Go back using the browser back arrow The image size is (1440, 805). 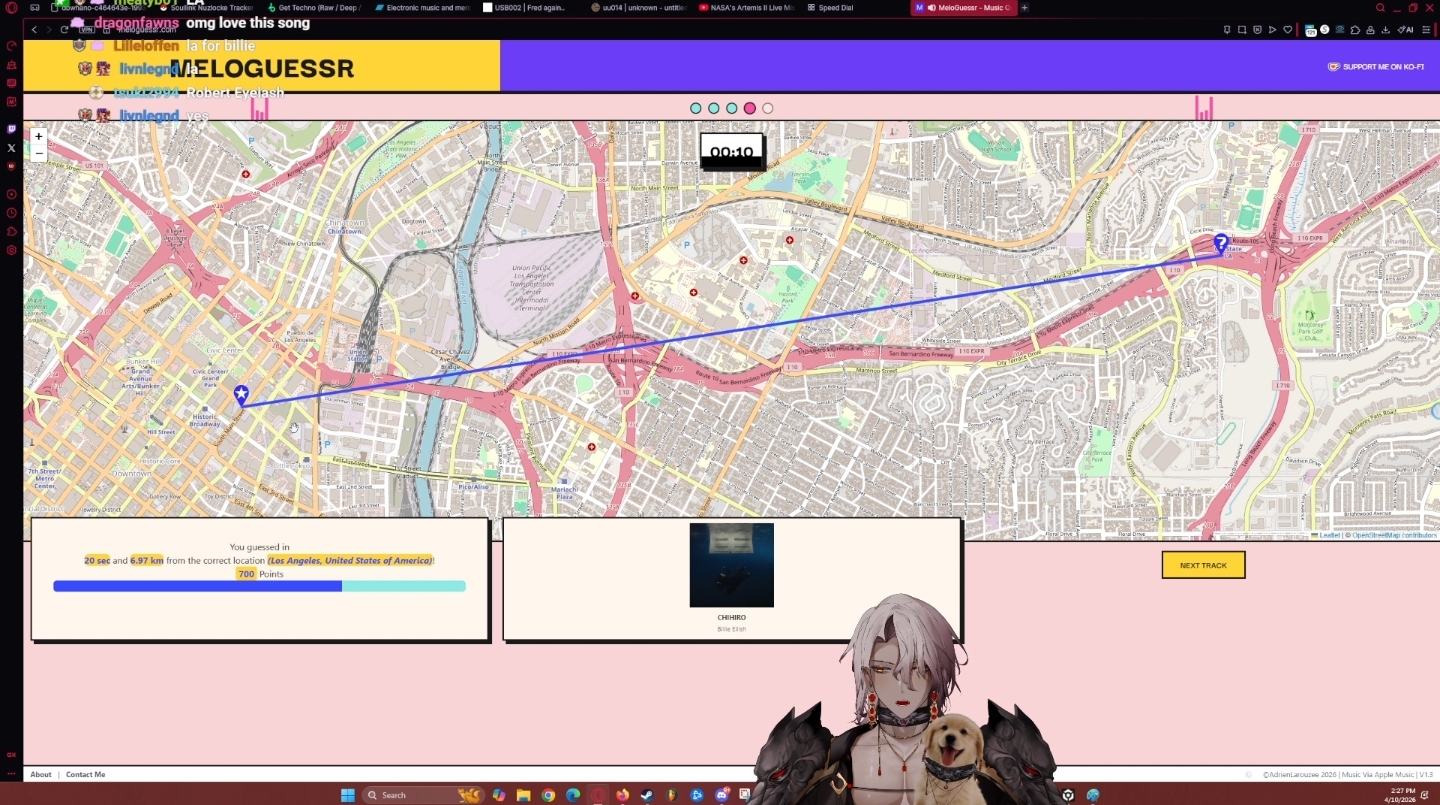click(x=34, y=30)
